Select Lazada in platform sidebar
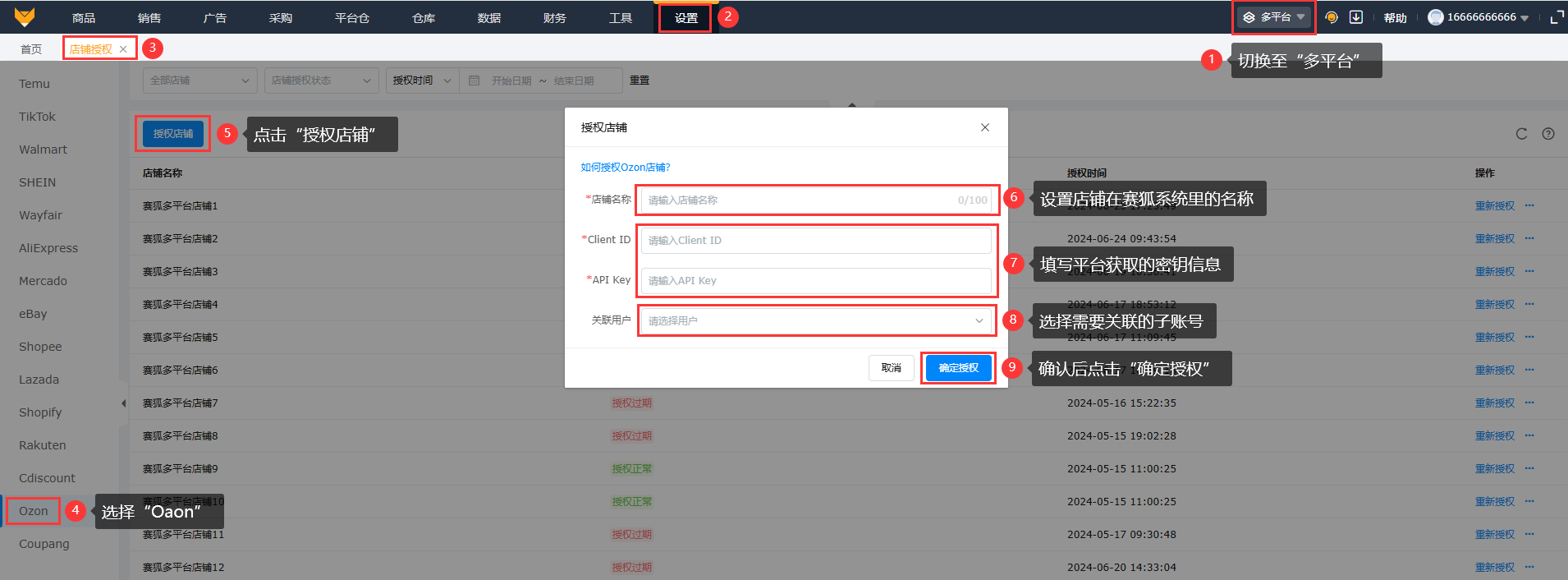 click(39, 380)
